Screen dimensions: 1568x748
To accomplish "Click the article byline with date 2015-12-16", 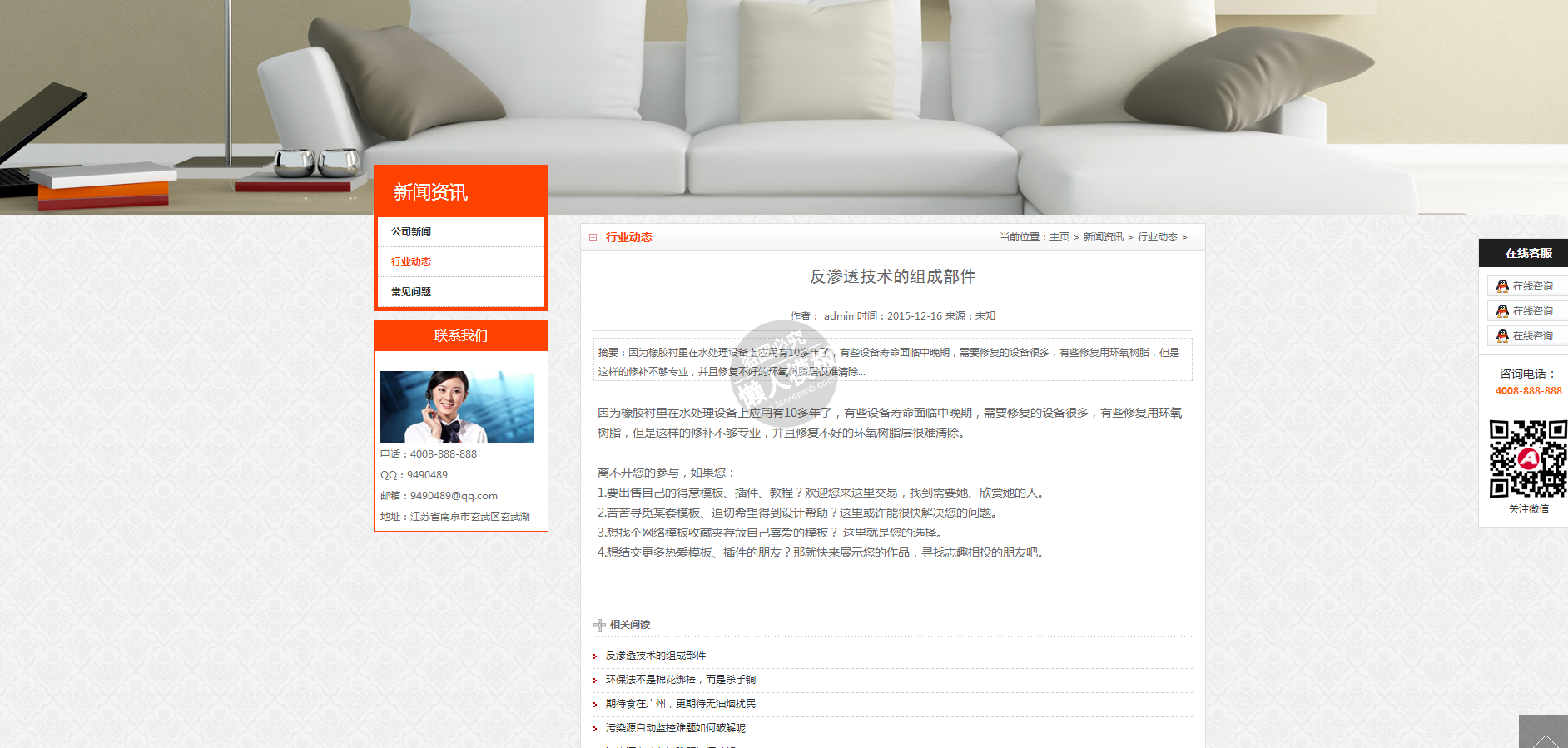I will tap(893, 316).
